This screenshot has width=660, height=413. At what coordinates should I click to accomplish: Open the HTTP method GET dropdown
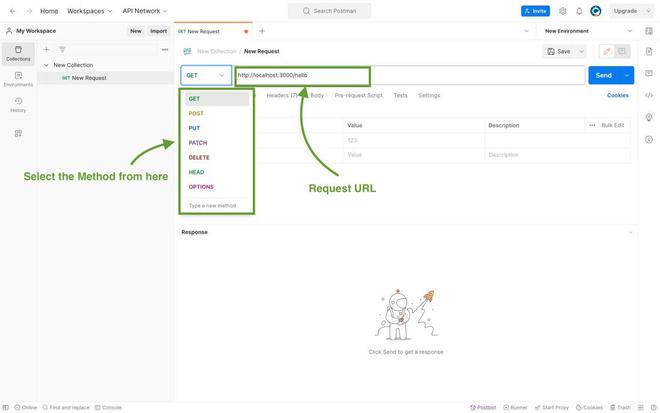click(x=206, y=75)
